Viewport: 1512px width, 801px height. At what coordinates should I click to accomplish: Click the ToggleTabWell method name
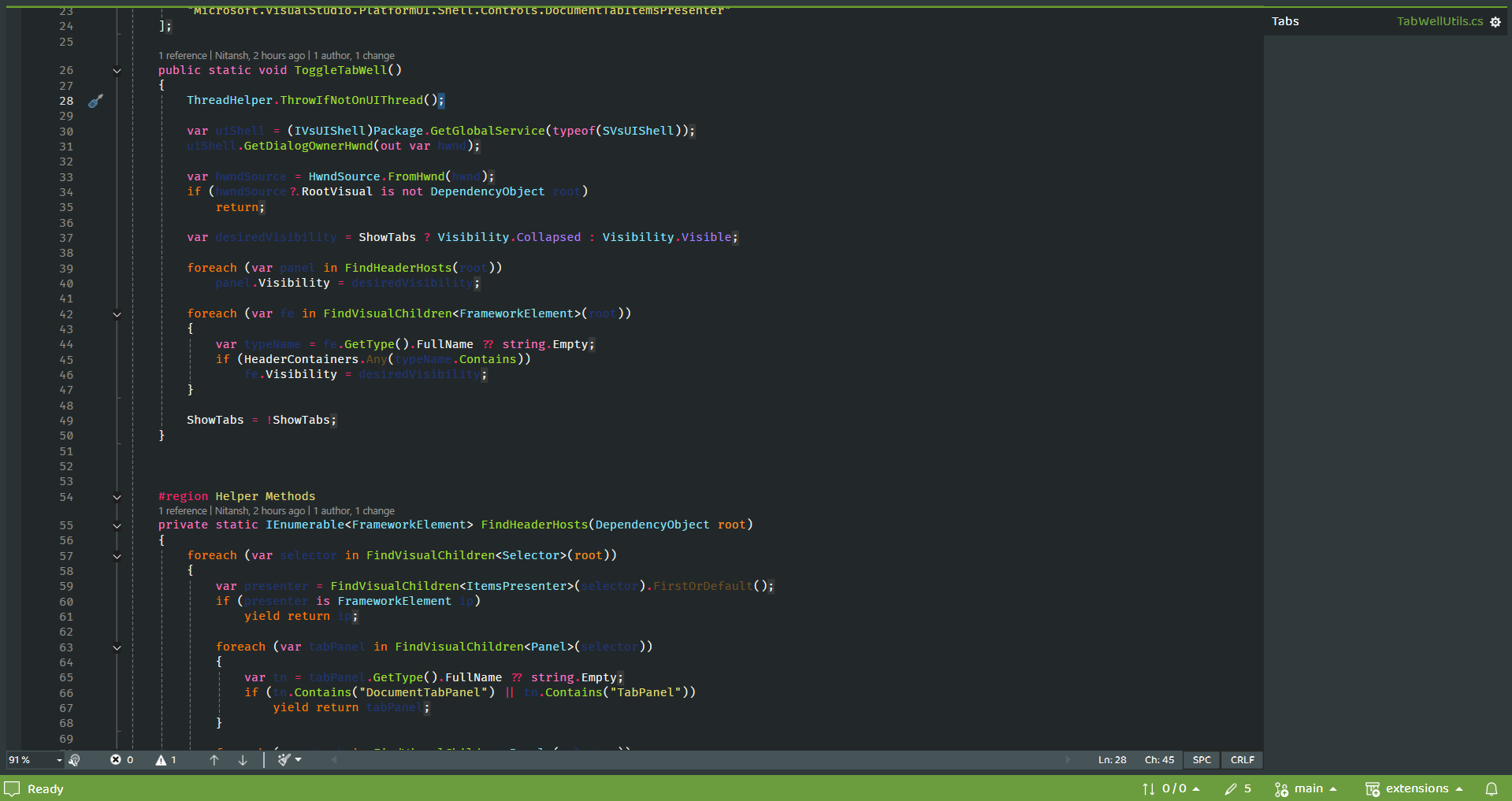pos(341,70)
